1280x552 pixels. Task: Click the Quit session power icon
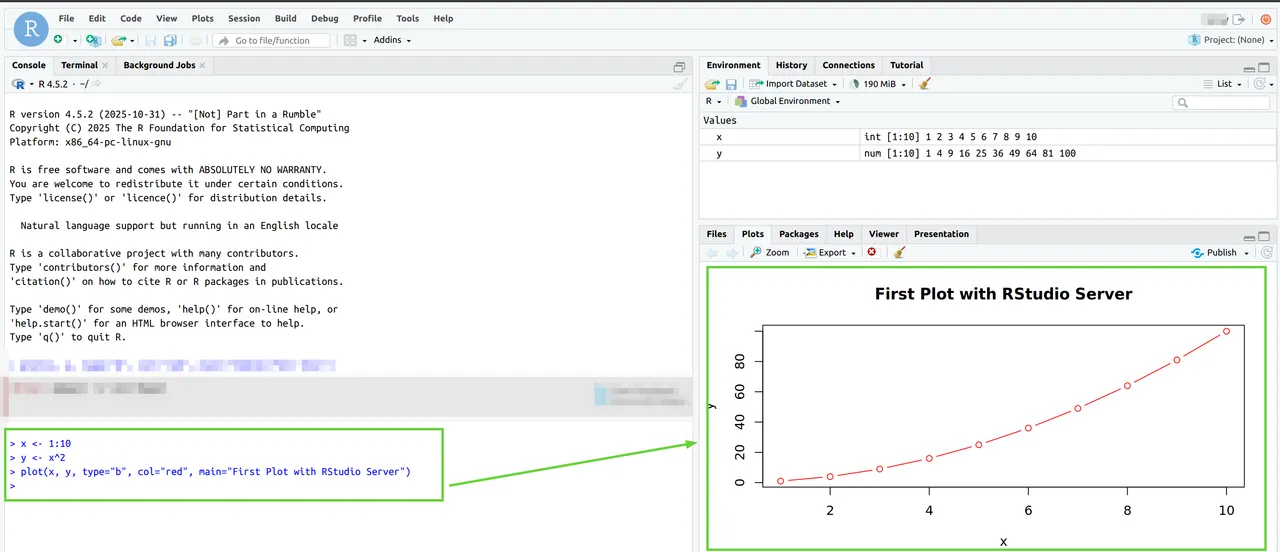click(x=1265, y=19)
